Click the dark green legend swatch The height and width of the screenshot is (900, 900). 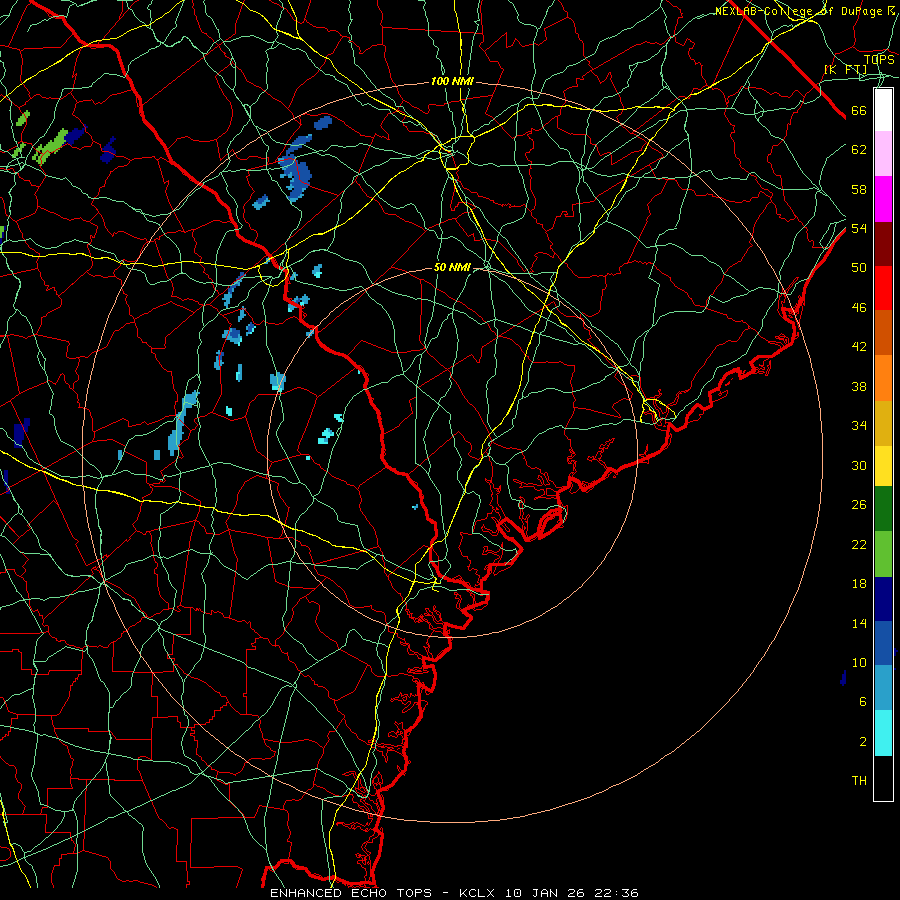pos(883,509)
